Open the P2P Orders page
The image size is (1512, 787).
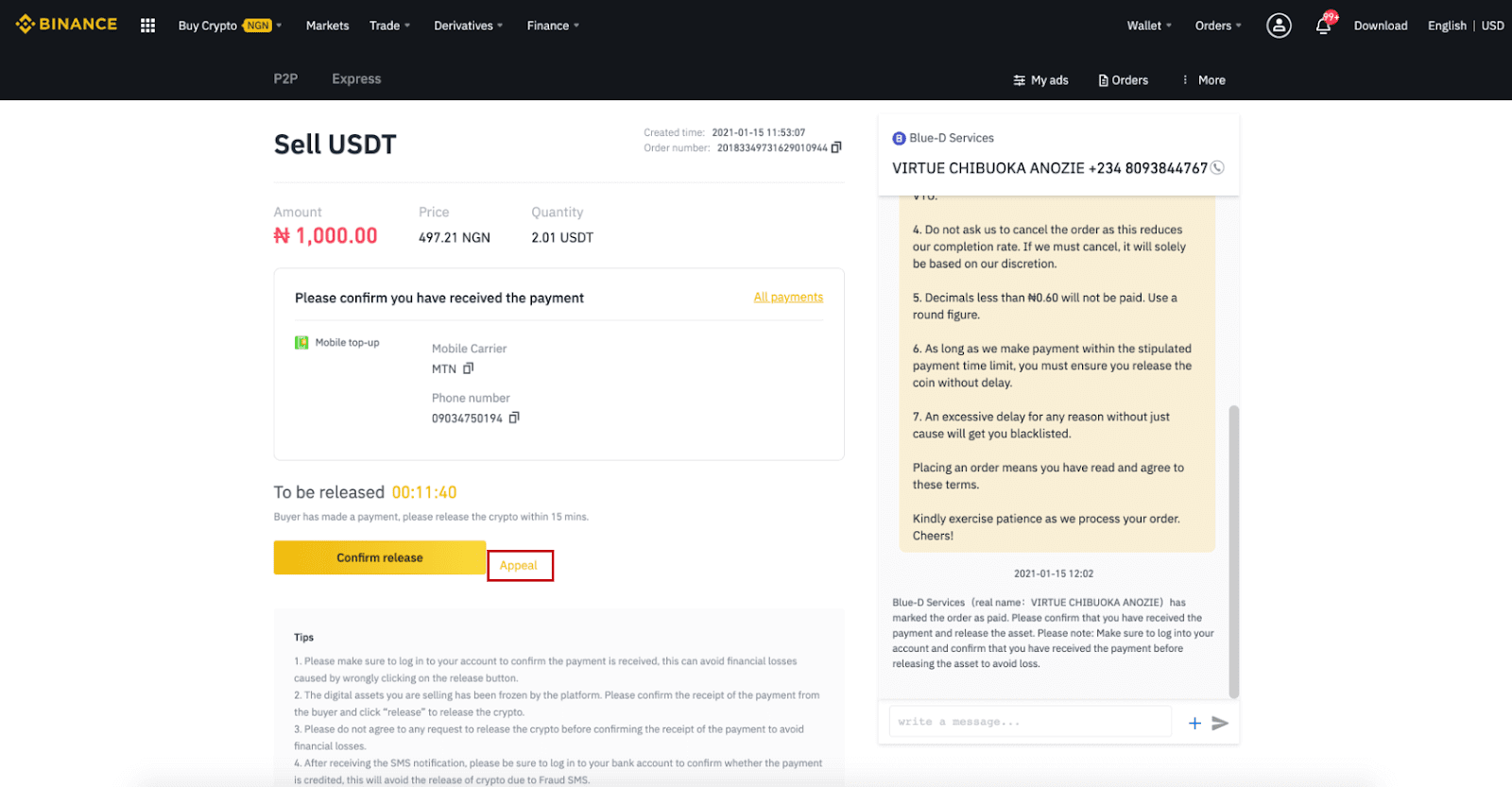[1124, 80]
